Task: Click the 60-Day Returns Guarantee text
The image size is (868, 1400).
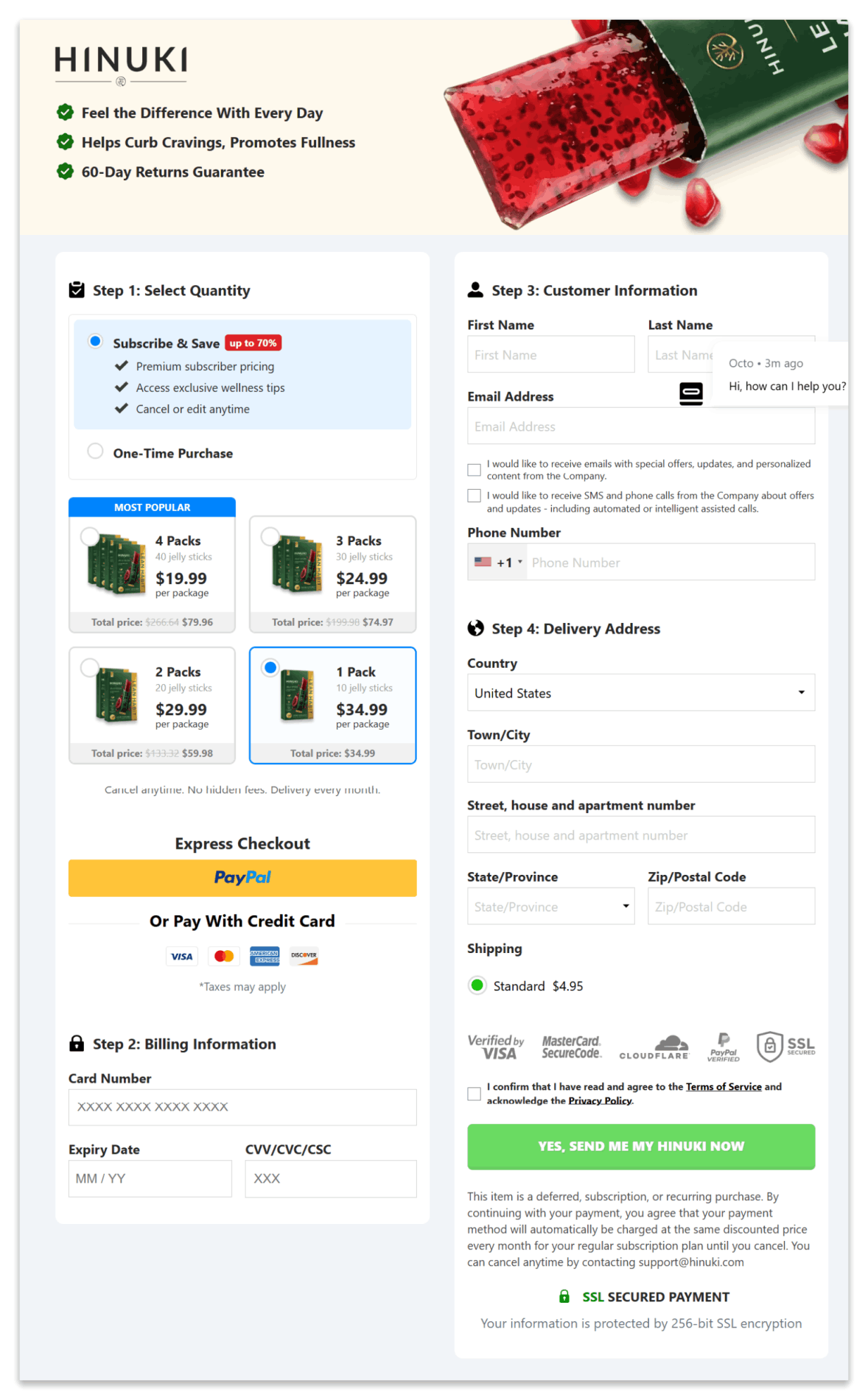Action: coord(173,172)
